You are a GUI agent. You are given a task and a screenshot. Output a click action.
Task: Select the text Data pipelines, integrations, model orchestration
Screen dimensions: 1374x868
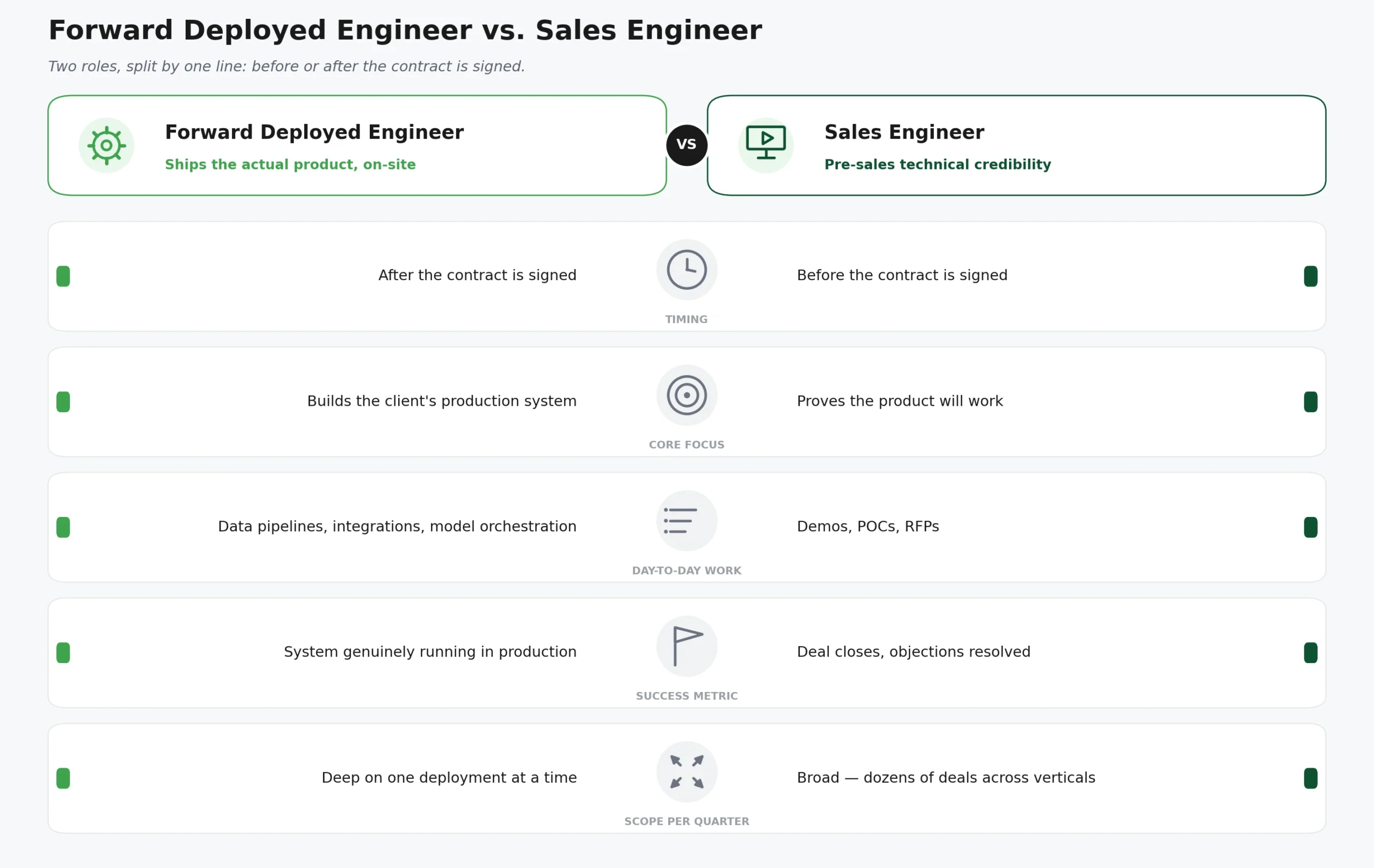click(397, 526)
